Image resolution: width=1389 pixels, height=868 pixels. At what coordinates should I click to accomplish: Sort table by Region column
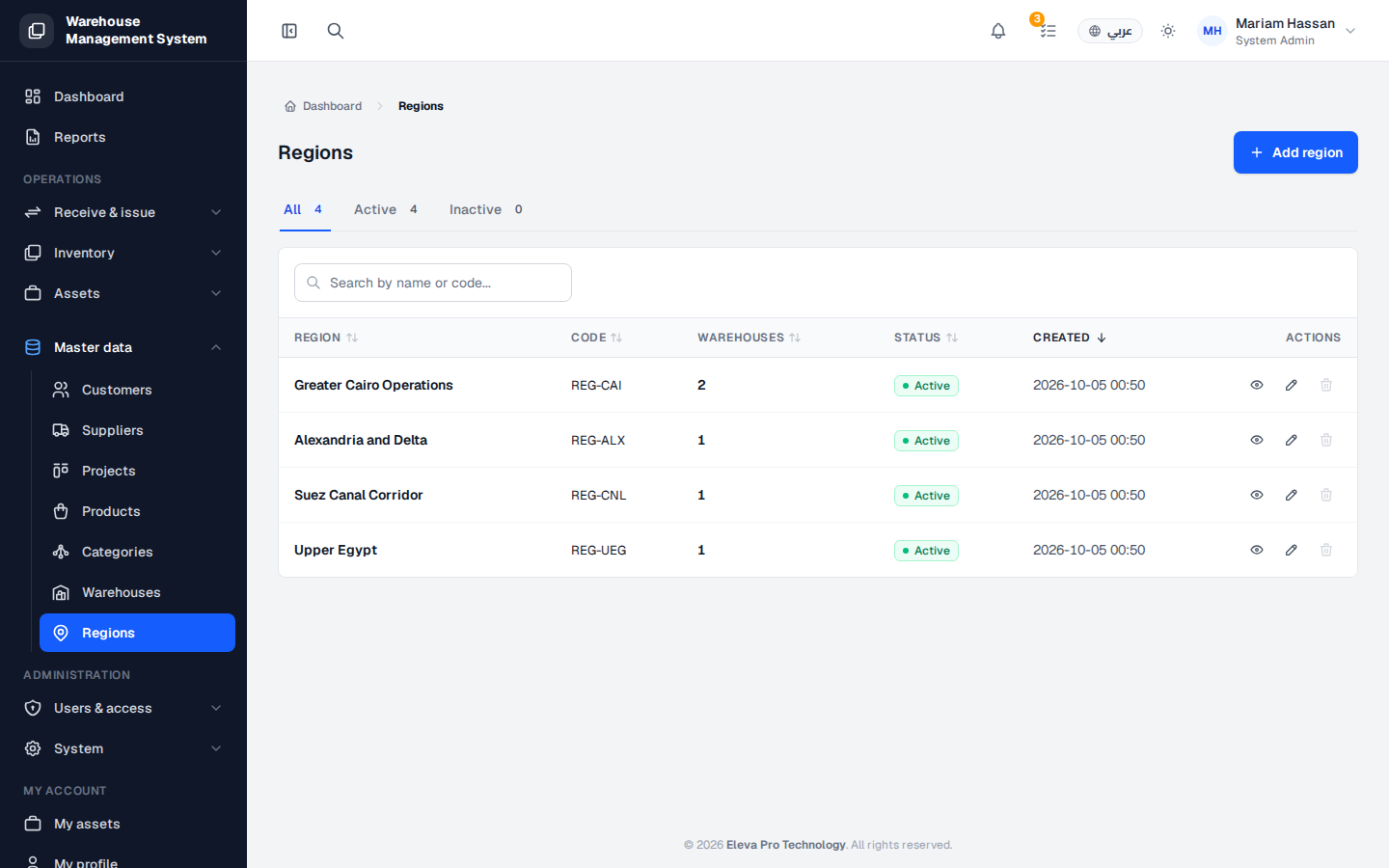(x=326, y=338)
